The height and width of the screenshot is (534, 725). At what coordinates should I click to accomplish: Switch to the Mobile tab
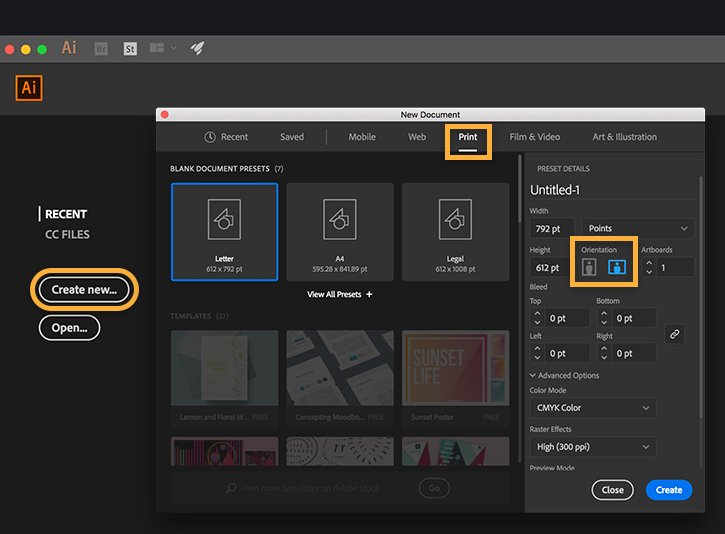[x=362, y=137]
